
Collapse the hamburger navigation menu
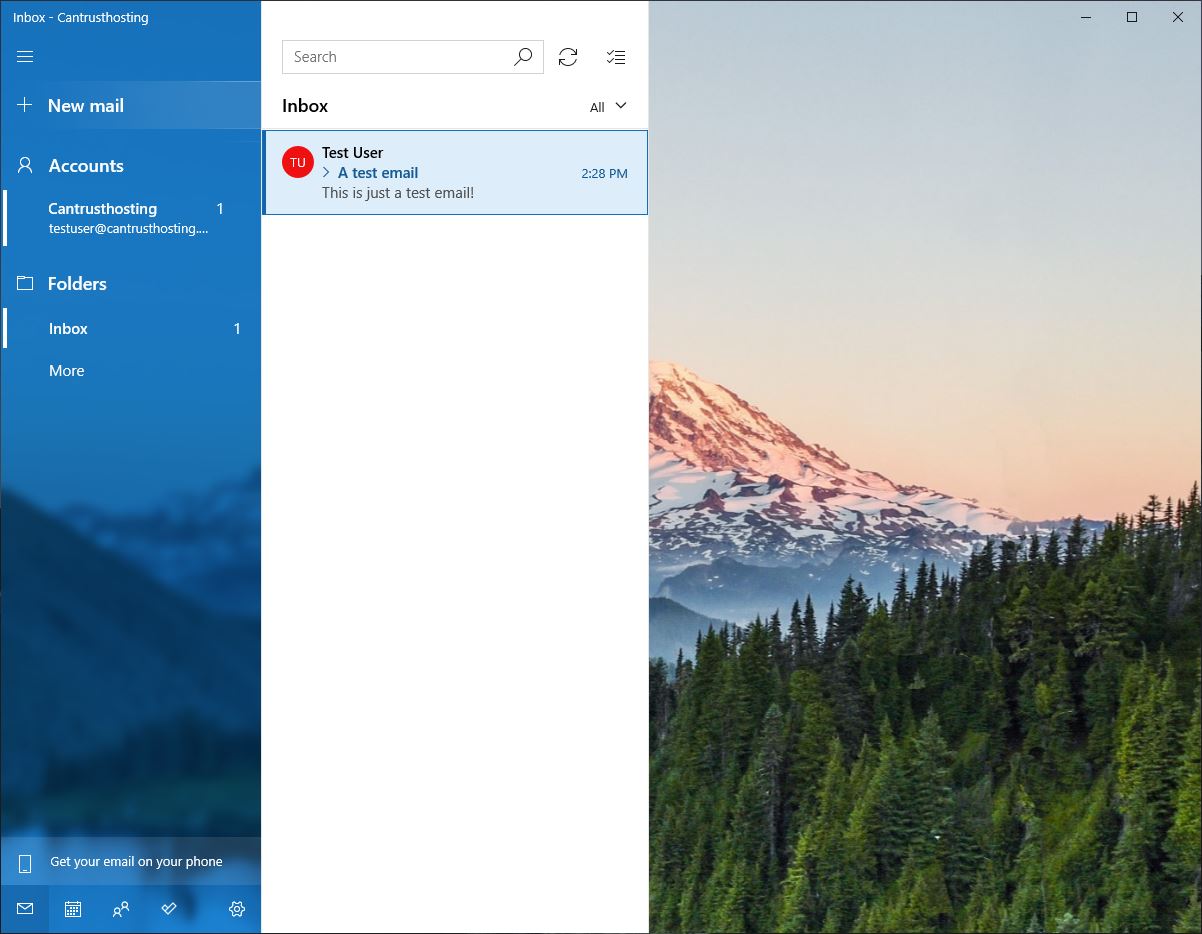(25, 56)
